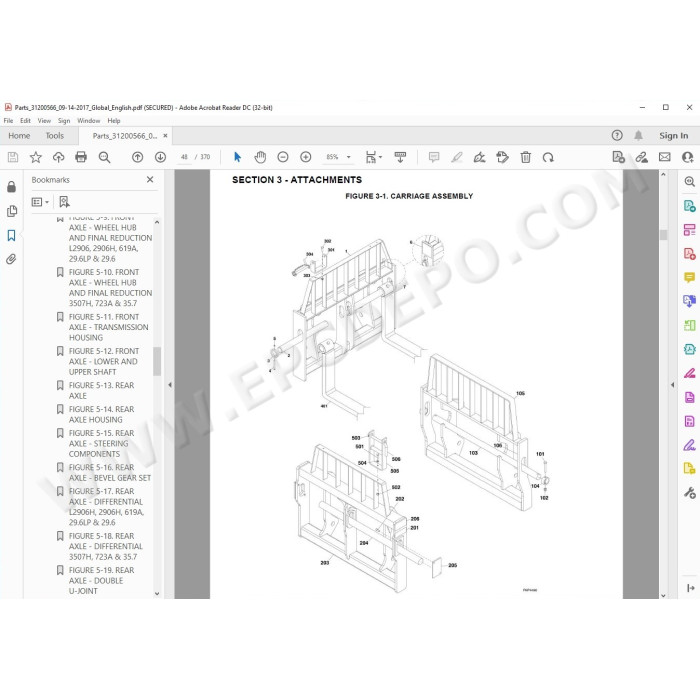
Task: Toggle the Bookmarks panel icon
Action: tap(12, 235)
